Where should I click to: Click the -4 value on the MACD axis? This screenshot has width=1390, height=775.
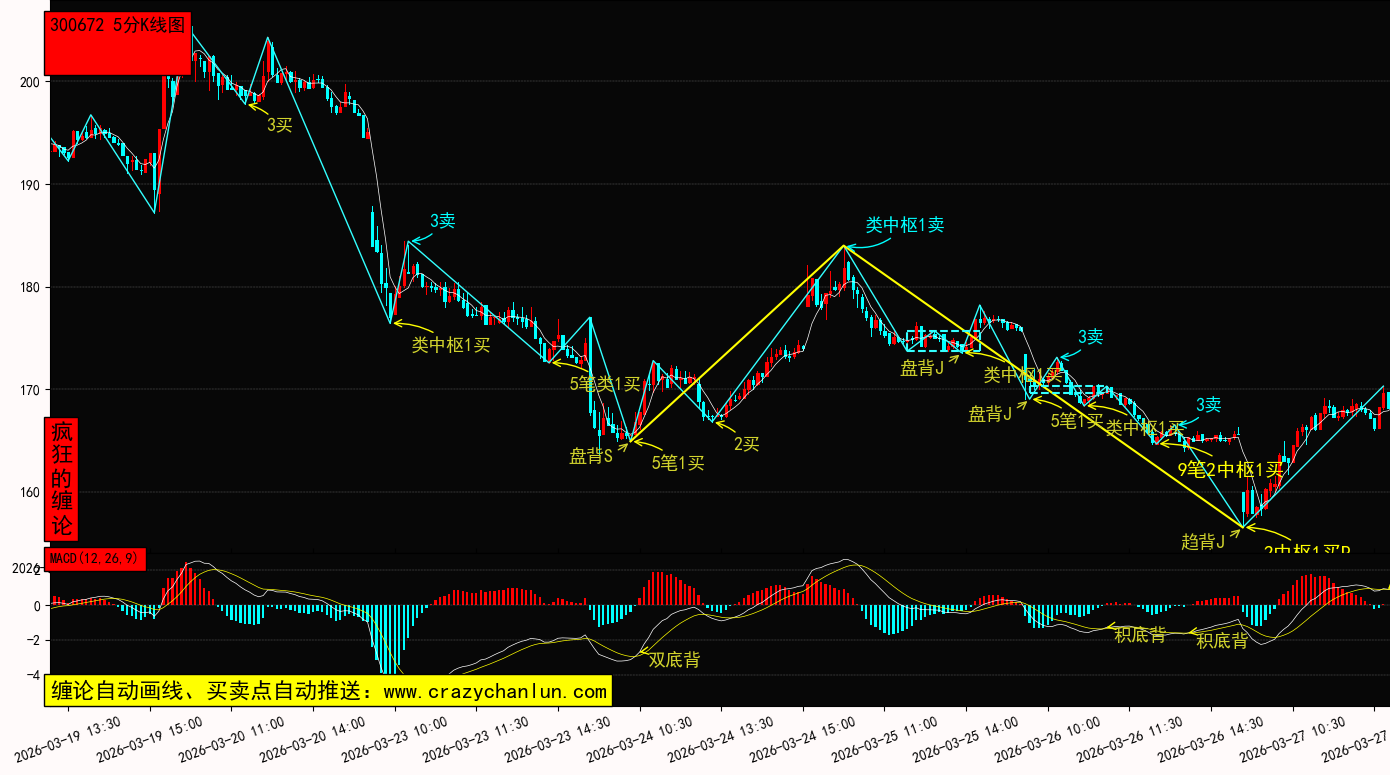tap(32, 675)
